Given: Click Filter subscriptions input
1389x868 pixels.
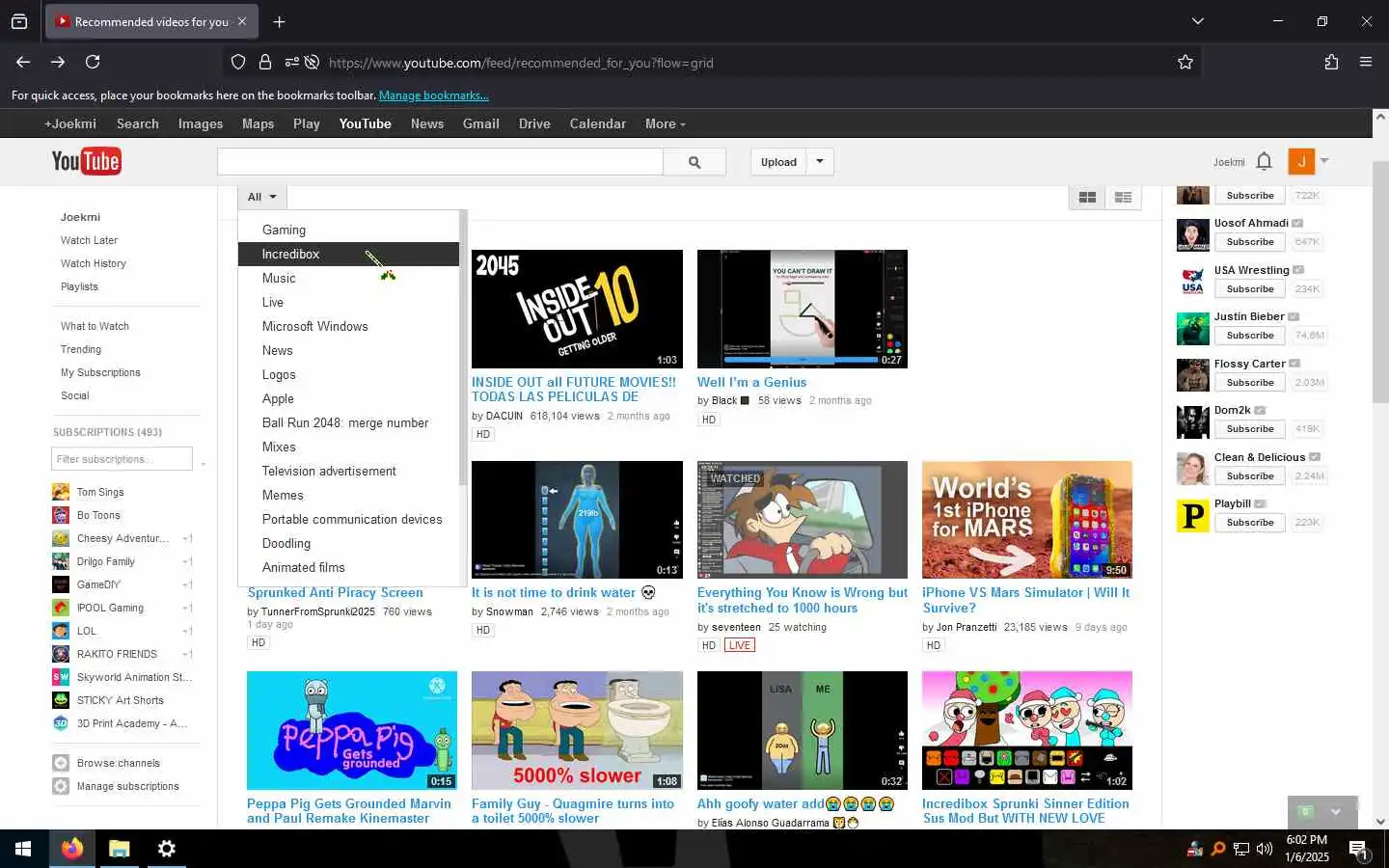Looking at the screenshot, I should (122, 459).
